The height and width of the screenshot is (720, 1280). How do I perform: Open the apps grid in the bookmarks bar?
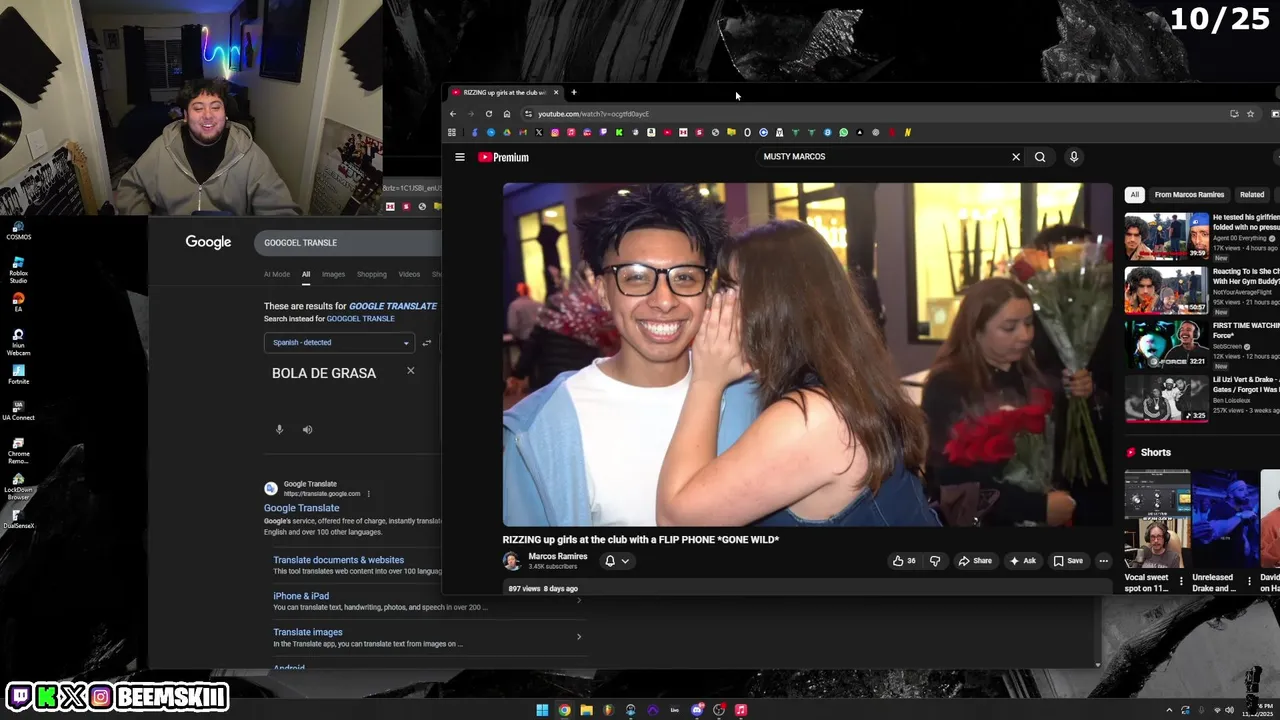coord(452,132)
